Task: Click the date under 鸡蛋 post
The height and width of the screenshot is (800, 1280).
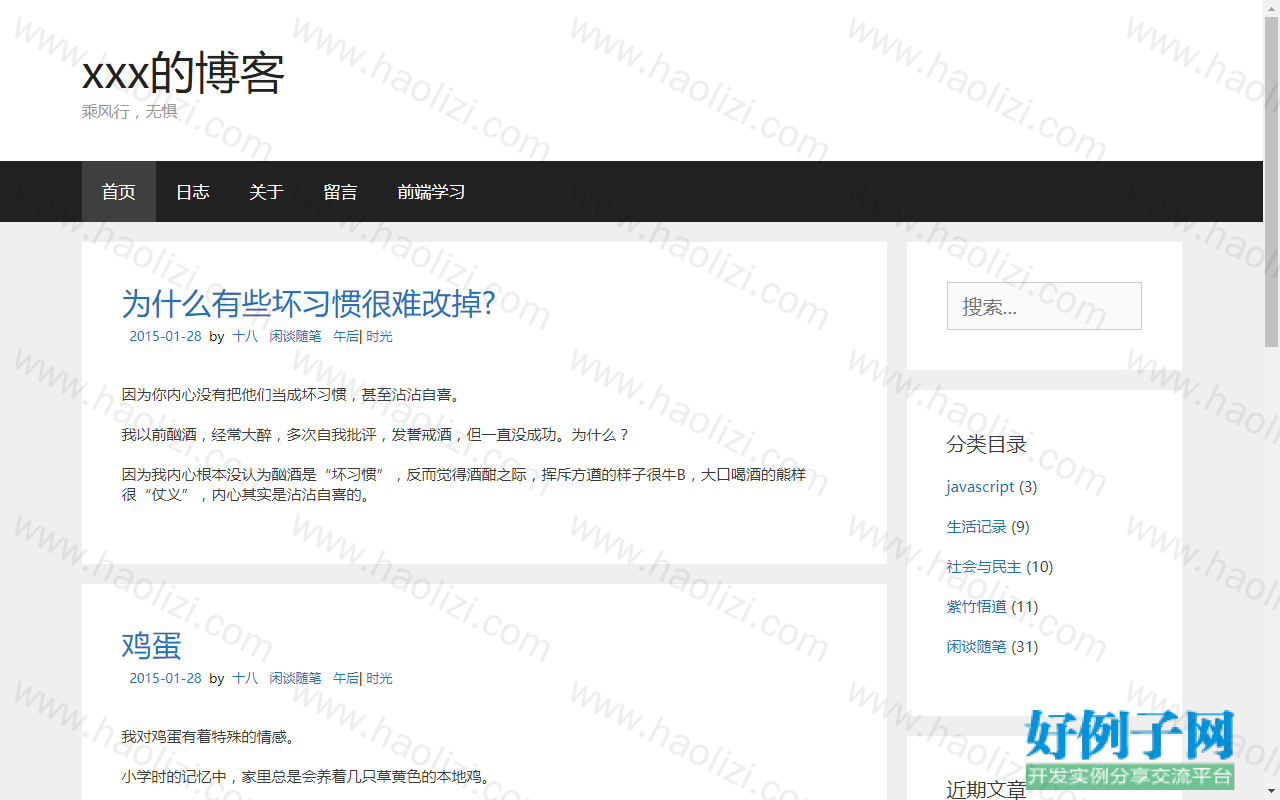Action: coord(165,679)
